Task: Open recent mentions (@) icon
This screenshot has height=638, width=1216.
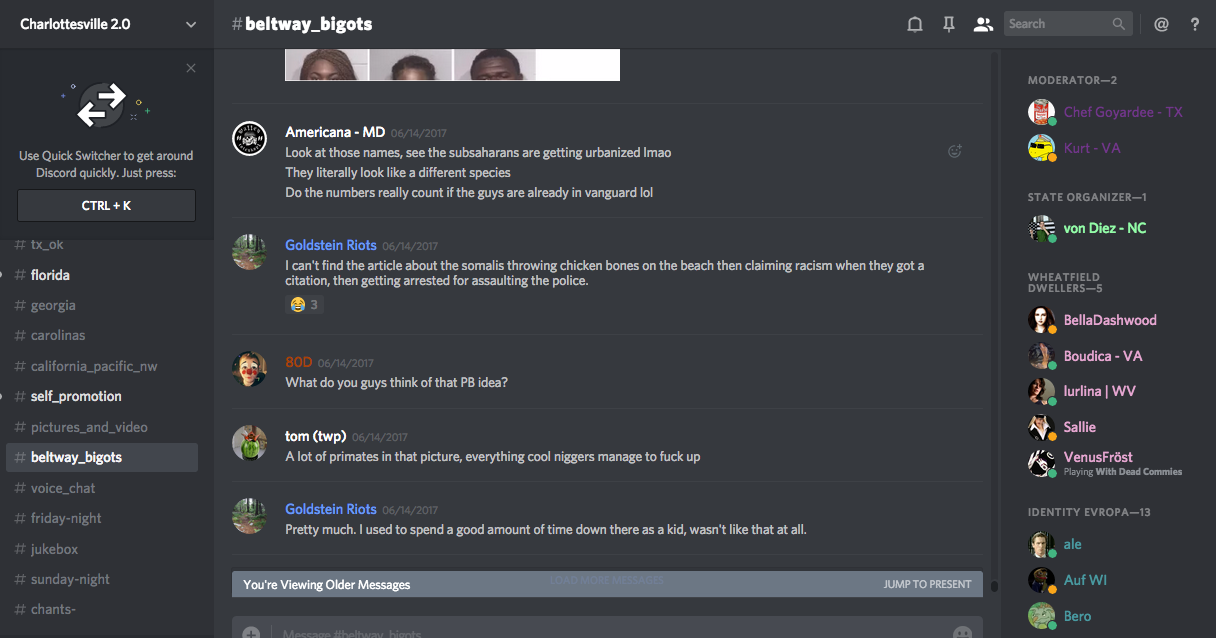Action: click(x=1161, y=25)
